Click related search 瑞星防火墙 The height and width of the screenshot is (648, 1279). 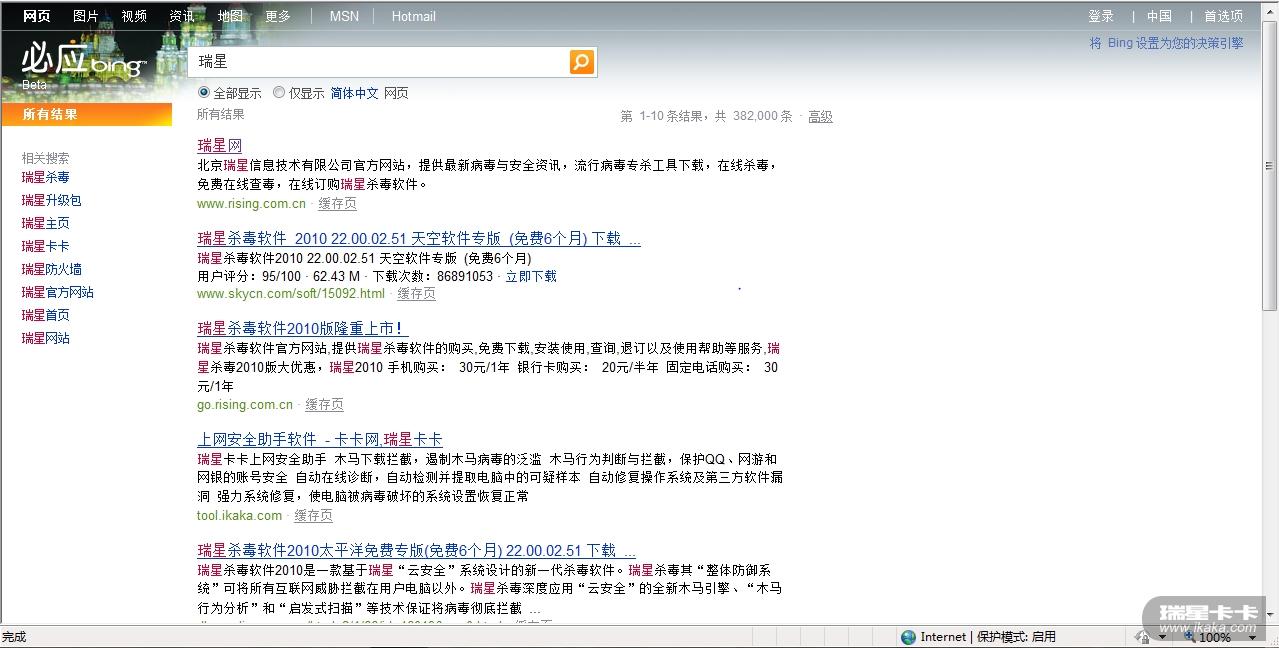52,269
